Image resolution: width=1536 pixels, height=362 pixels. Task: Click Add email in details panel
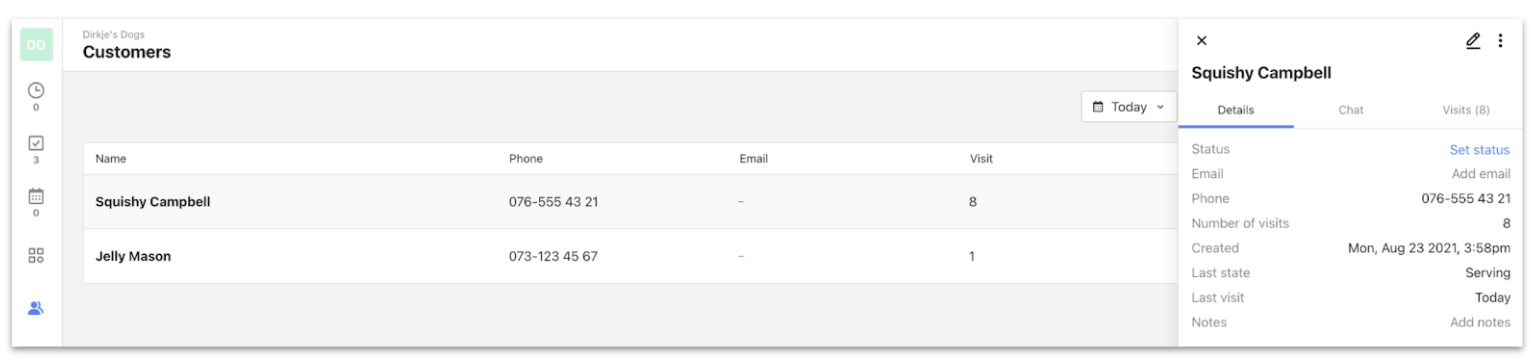point(1481,174)
